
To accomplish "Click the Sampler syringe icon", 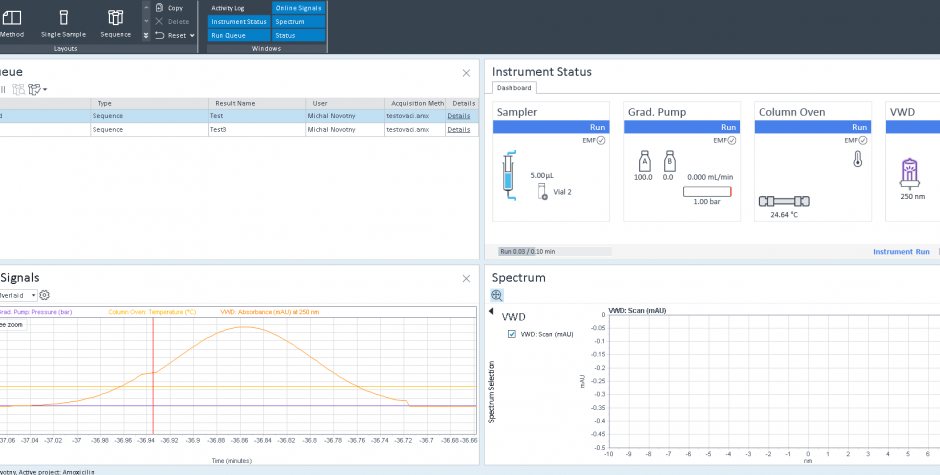I will 509,175.
